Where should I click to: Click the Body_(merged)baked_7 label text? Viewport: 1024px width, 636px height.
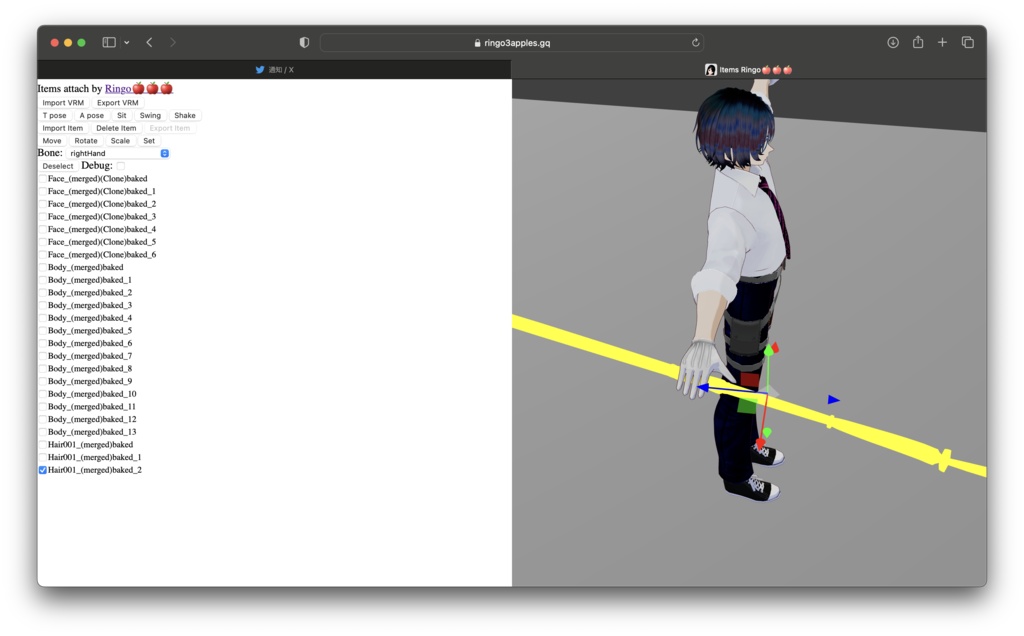coord(89,356)
